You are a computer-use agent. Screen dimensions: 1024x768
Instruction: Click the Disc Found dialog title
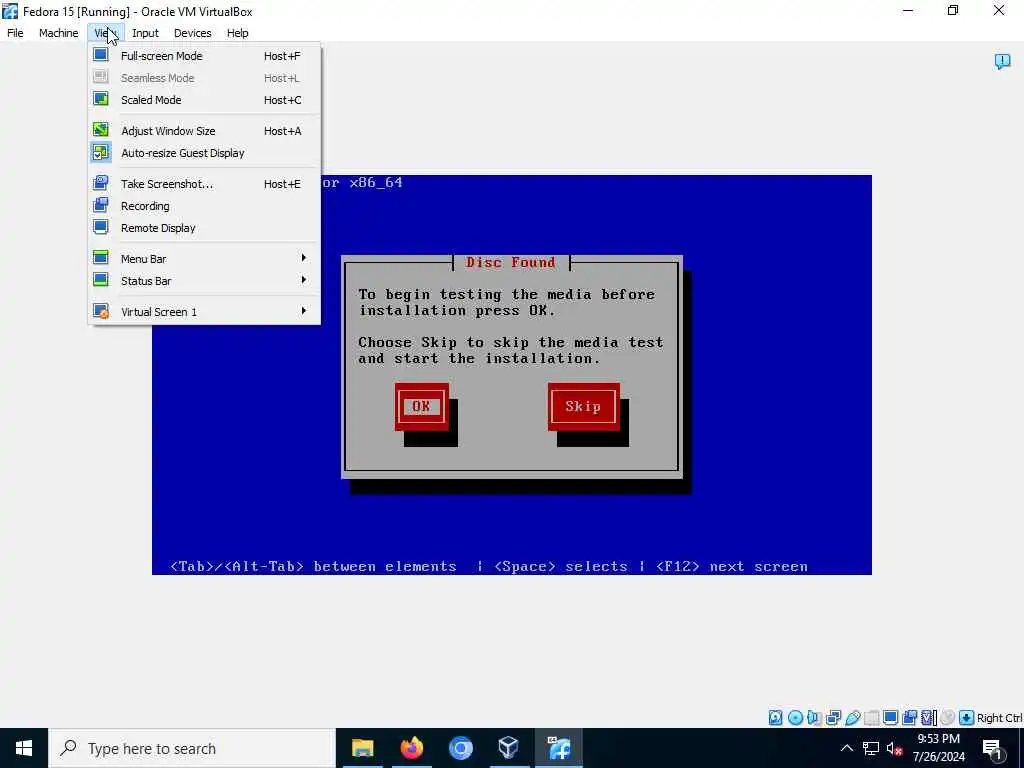point(511,263)
